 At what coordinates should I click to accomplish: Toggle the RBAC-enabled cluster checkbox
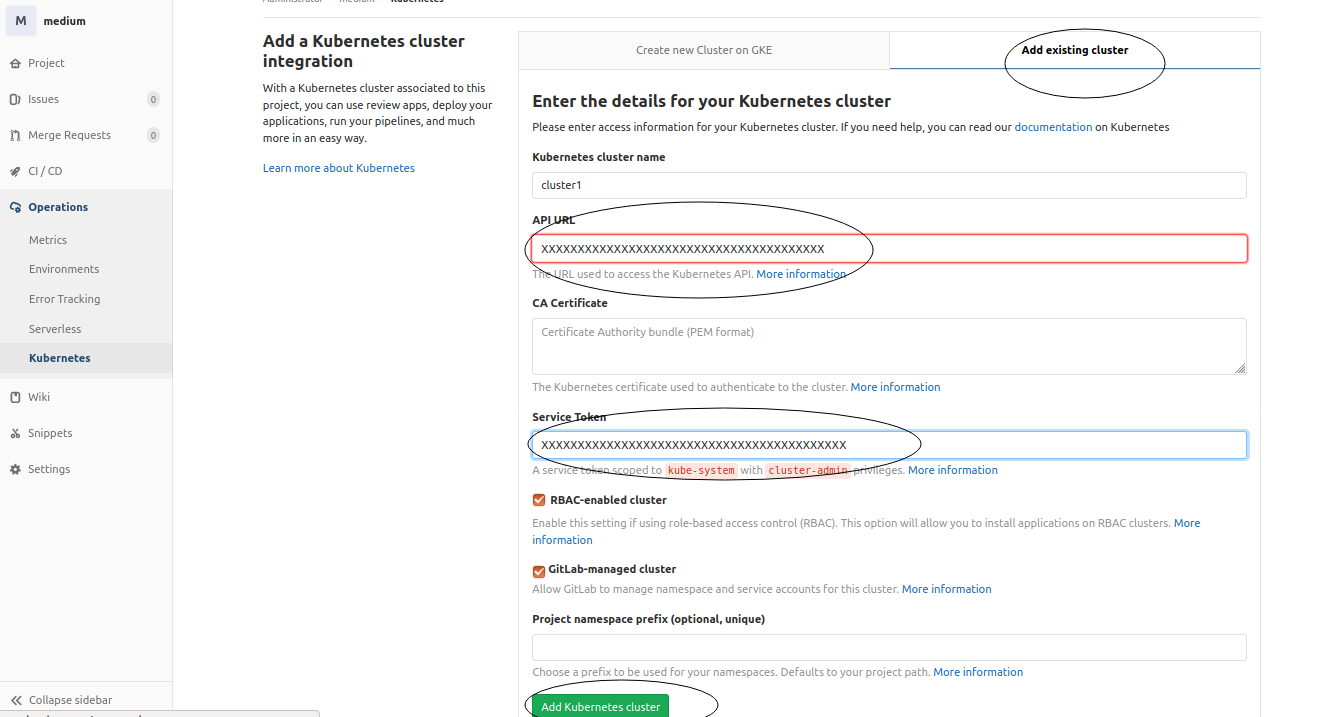point(539,500)
